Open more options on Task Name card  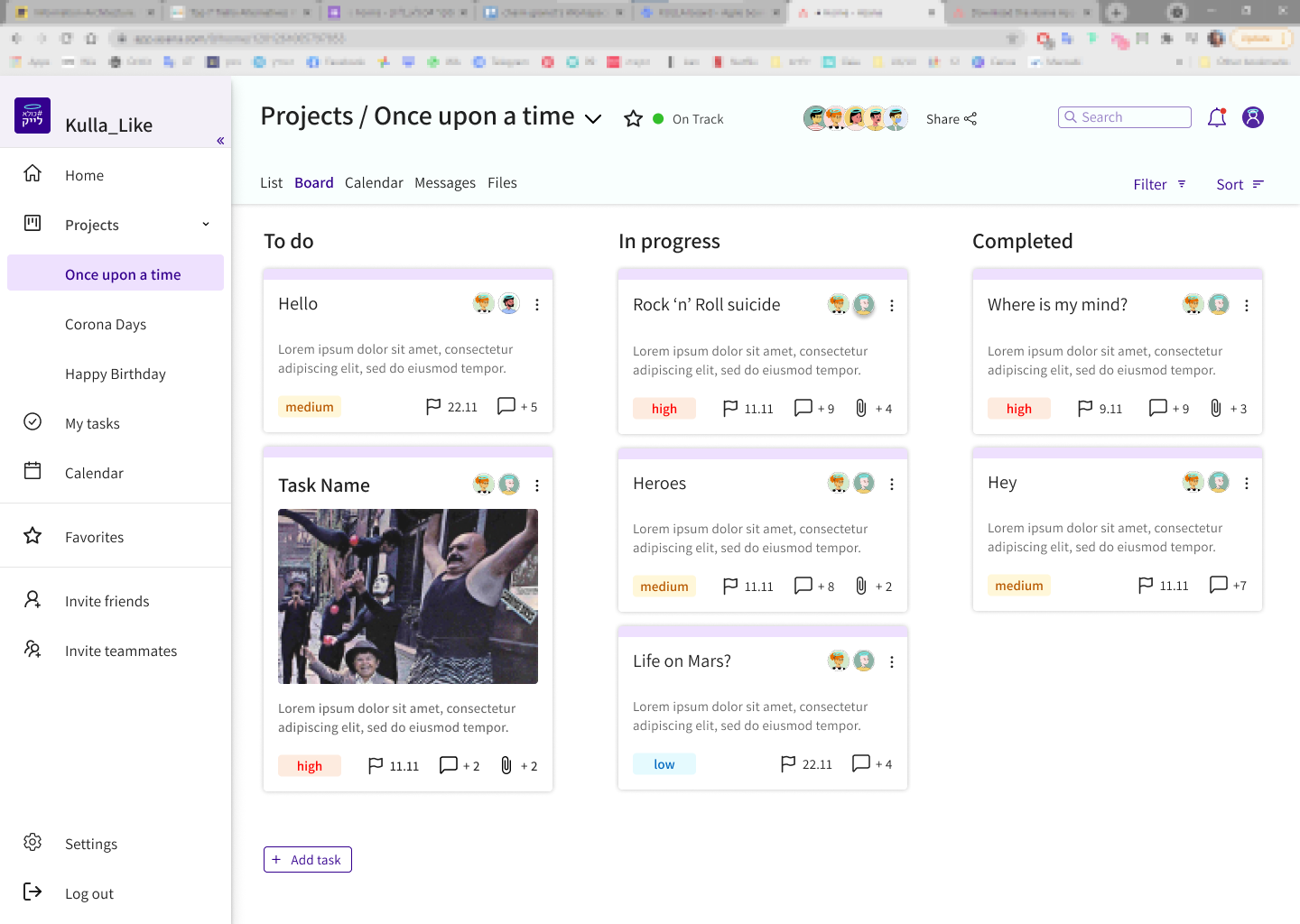pos(537,485)
